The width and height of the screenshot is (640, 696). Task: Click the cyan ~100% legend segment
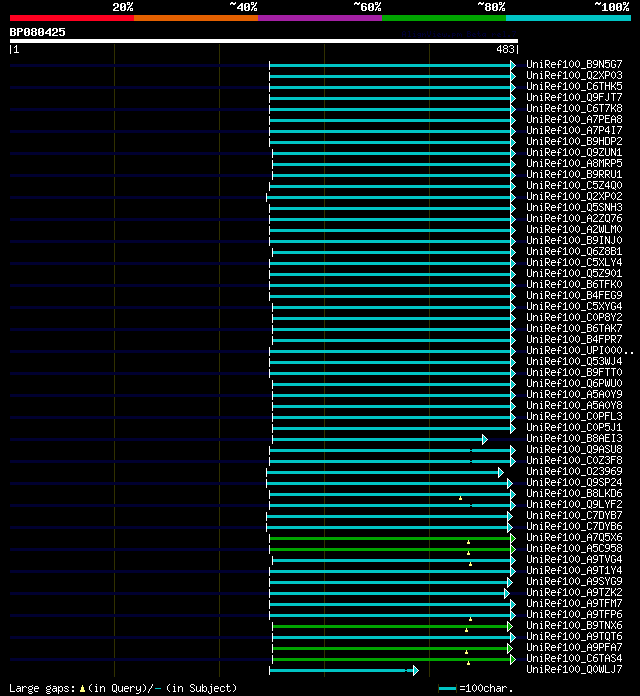pyautogui.click(x=569, y=18)
